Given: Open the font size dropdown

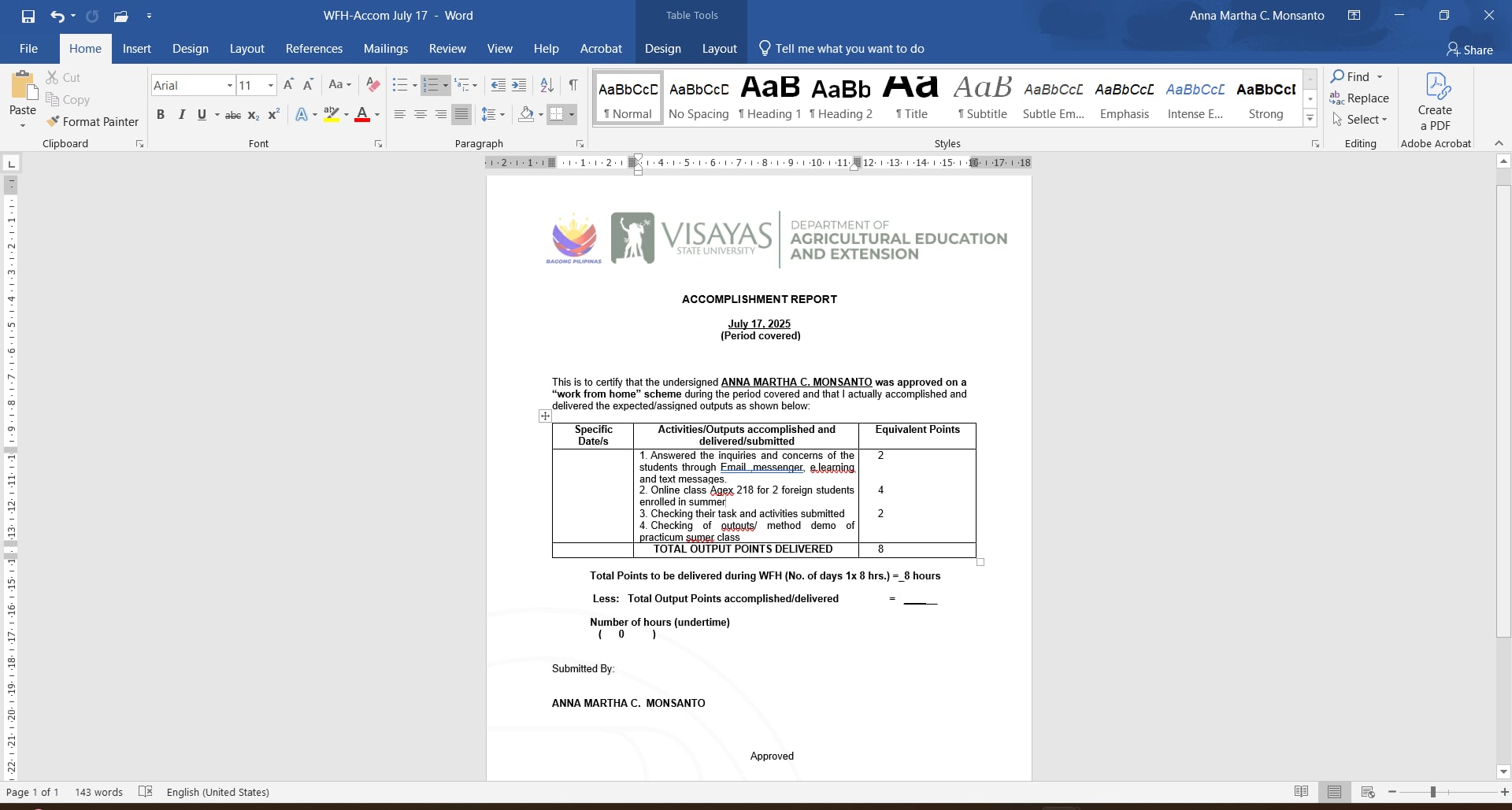Looking at the screenshot, I should [x=271, y=85].
